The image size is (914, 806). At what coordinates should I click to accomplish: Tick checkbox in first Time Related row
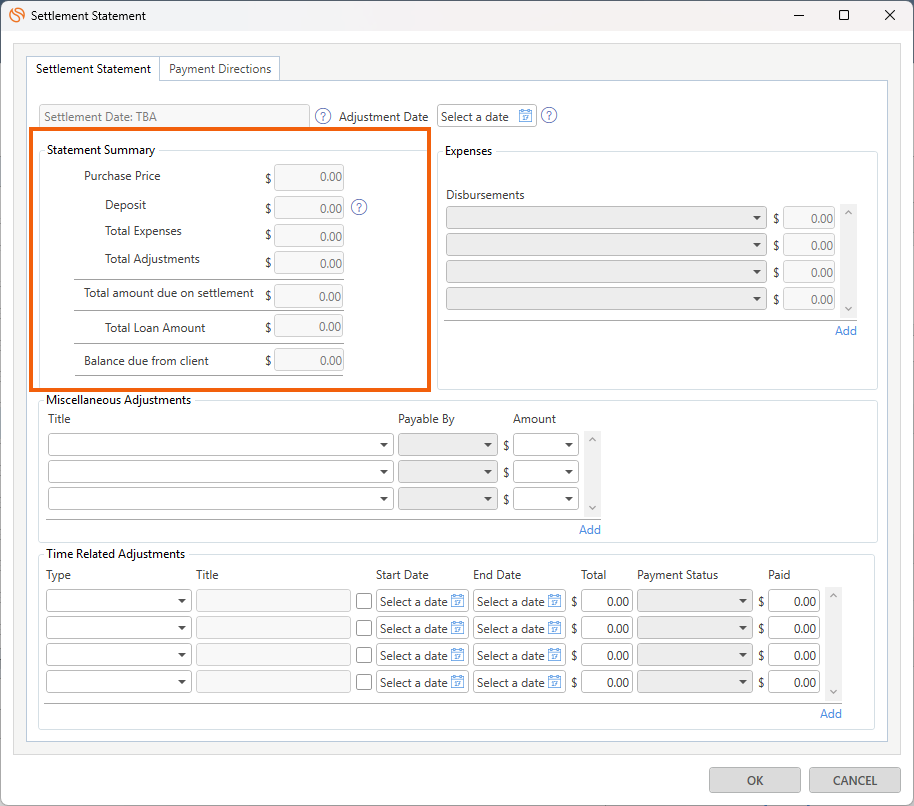point(364,601)
